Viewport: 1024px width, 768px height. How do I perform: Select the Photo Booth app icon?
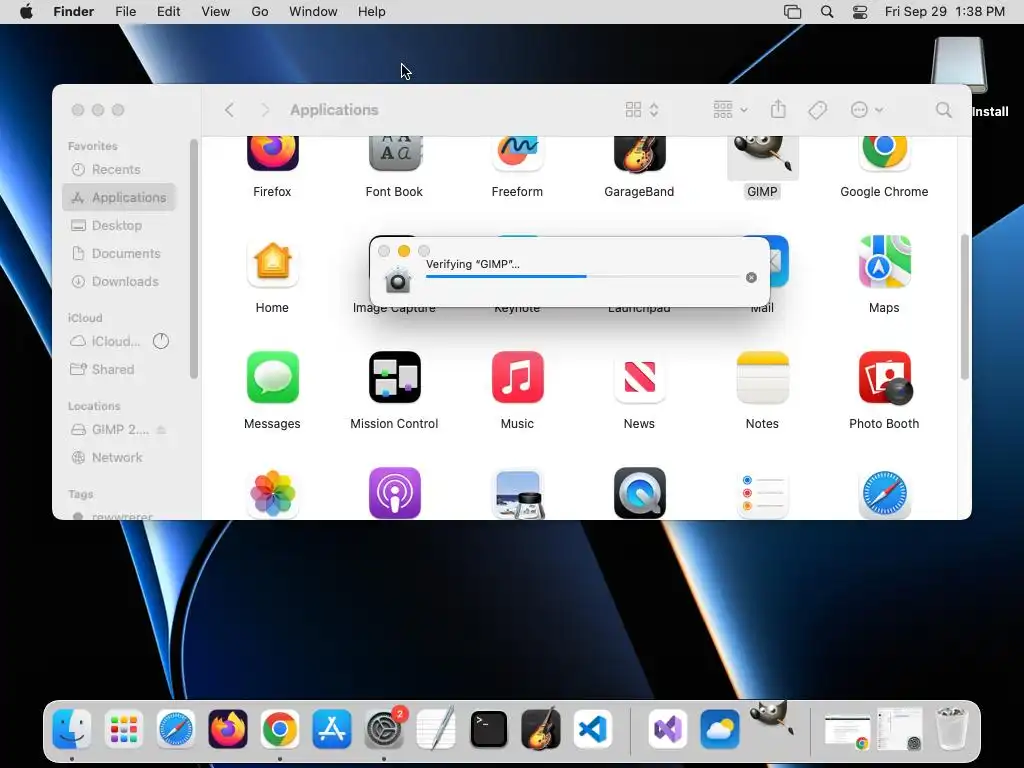tap(884, 377)
